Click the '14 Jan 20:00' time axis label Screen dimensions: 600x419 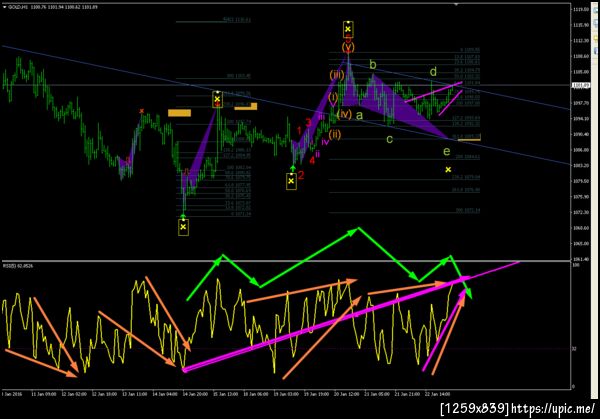(195, 394)
